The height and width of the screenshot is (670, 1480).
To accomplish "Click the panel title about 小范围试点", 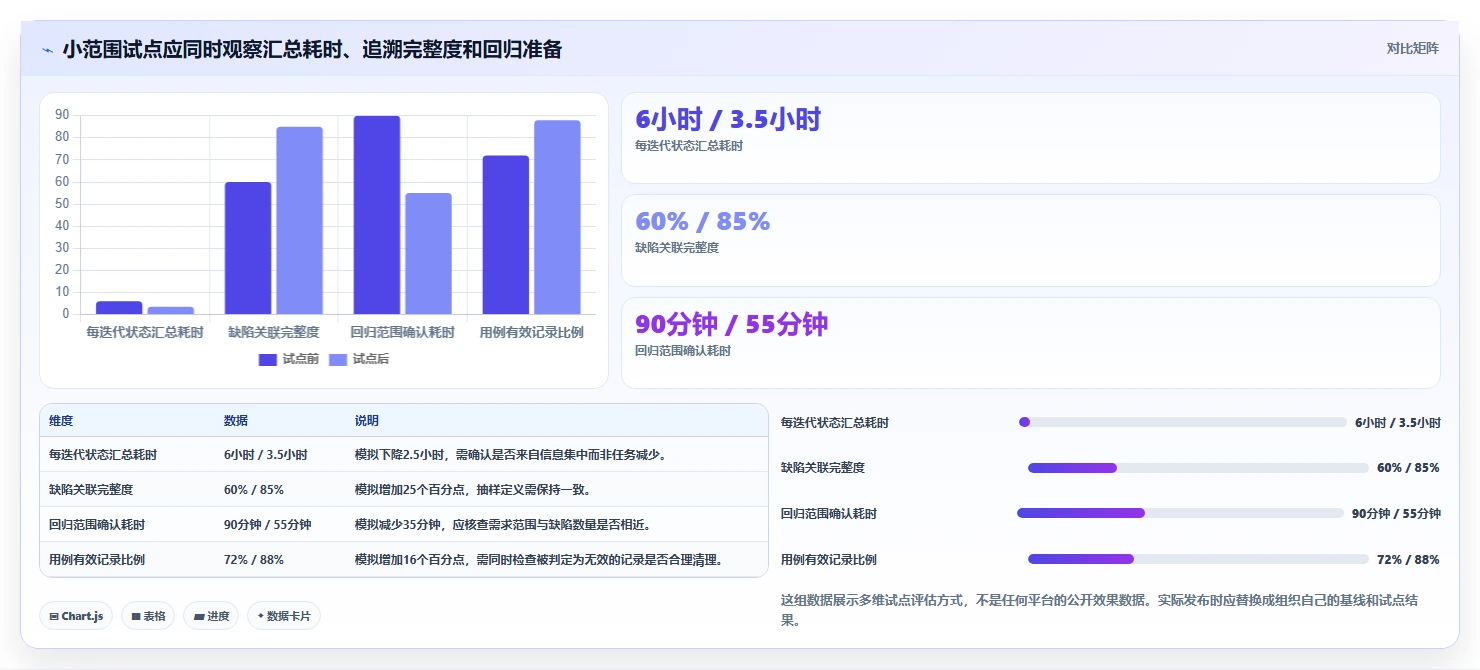I will (x=312, y=49).
